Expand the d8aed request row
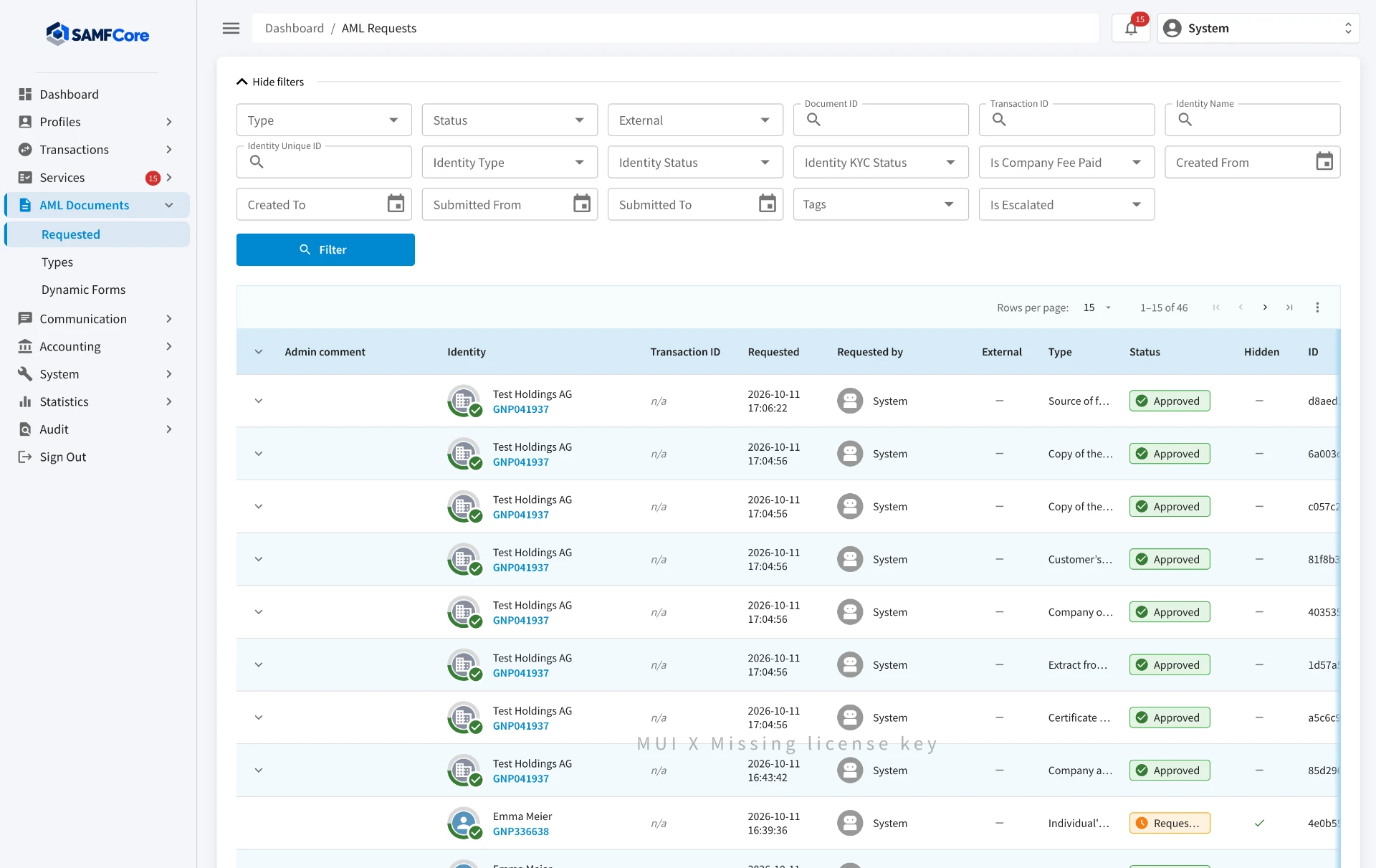The height and width of the screenshot is (868, 1376). (259, 401)
